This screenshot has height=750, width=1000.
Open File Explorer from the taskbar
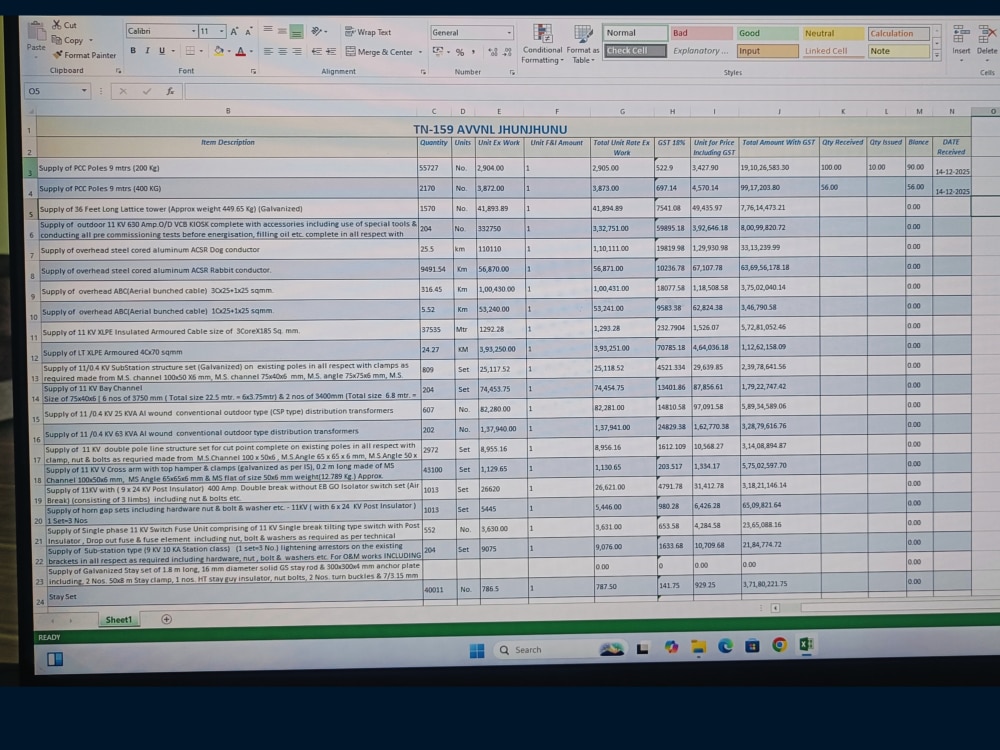click(x=698, y=648)
